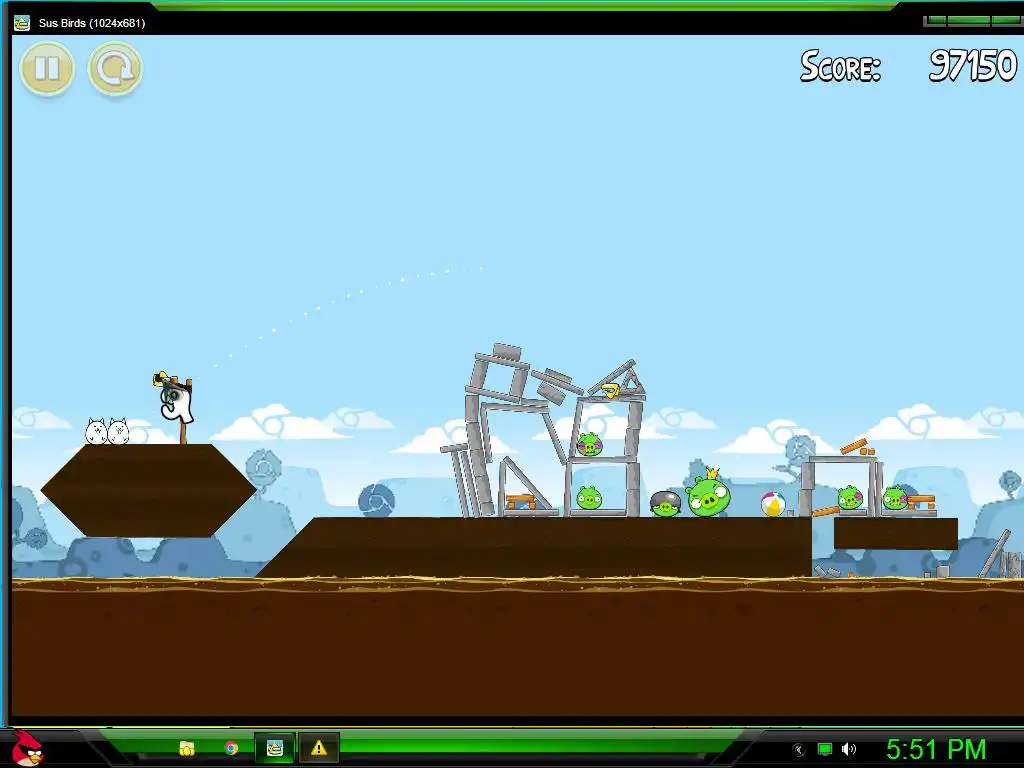Click the 5:51 PM taskbar clock
The height and width of the screenshot is (768, 1024).
936,749
